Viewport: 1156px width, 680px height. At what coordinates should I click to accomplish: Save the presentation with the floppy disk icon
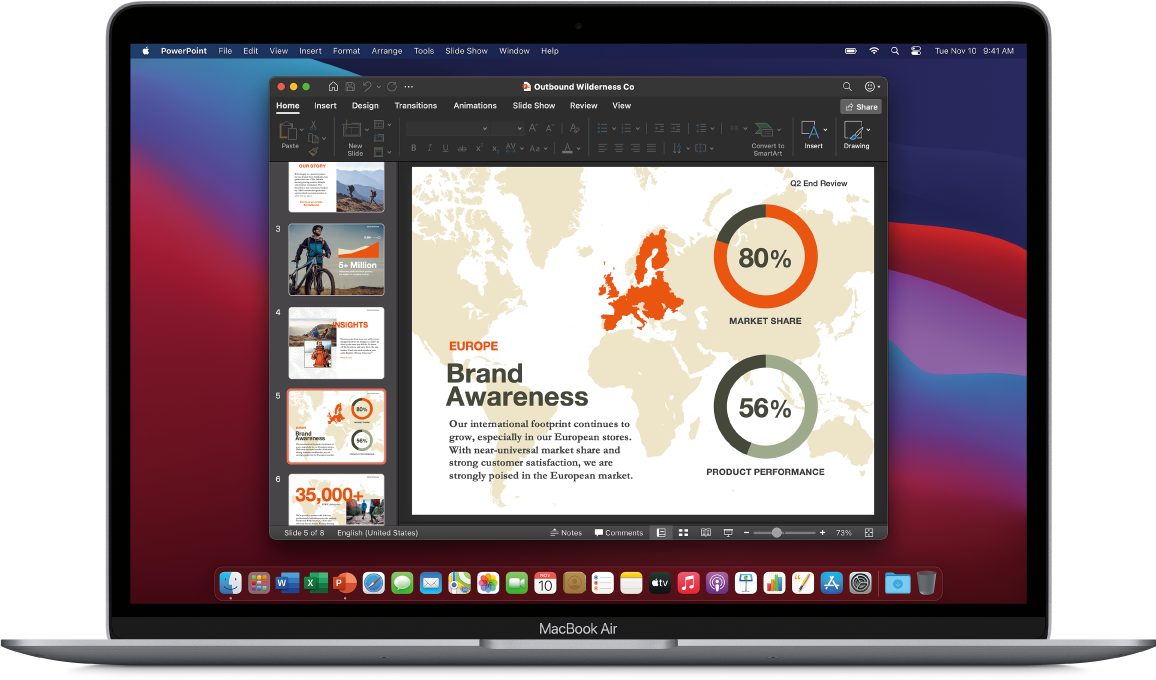tap(350, 86)
